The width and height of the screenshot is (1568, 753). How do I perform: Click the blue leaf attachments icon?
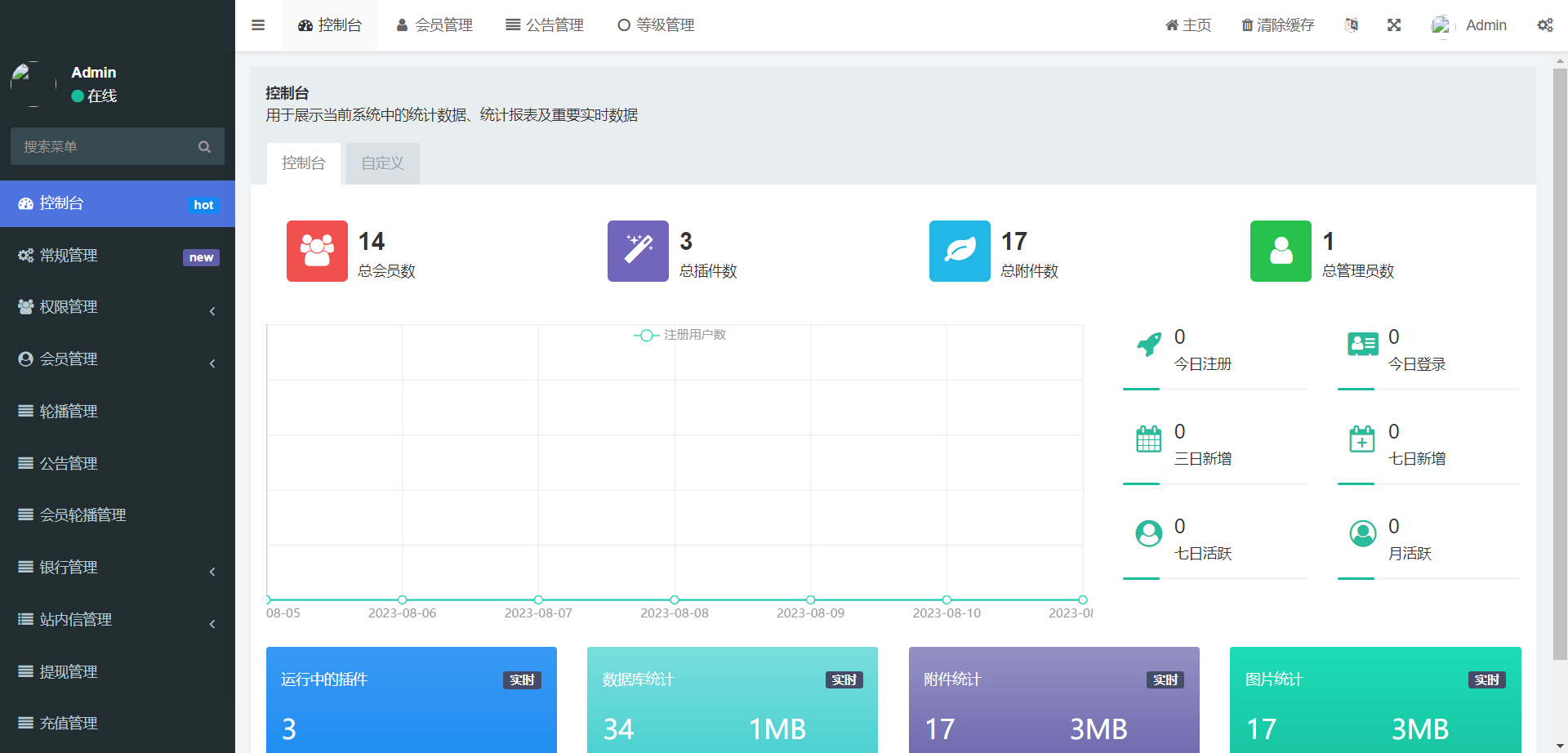960,251
